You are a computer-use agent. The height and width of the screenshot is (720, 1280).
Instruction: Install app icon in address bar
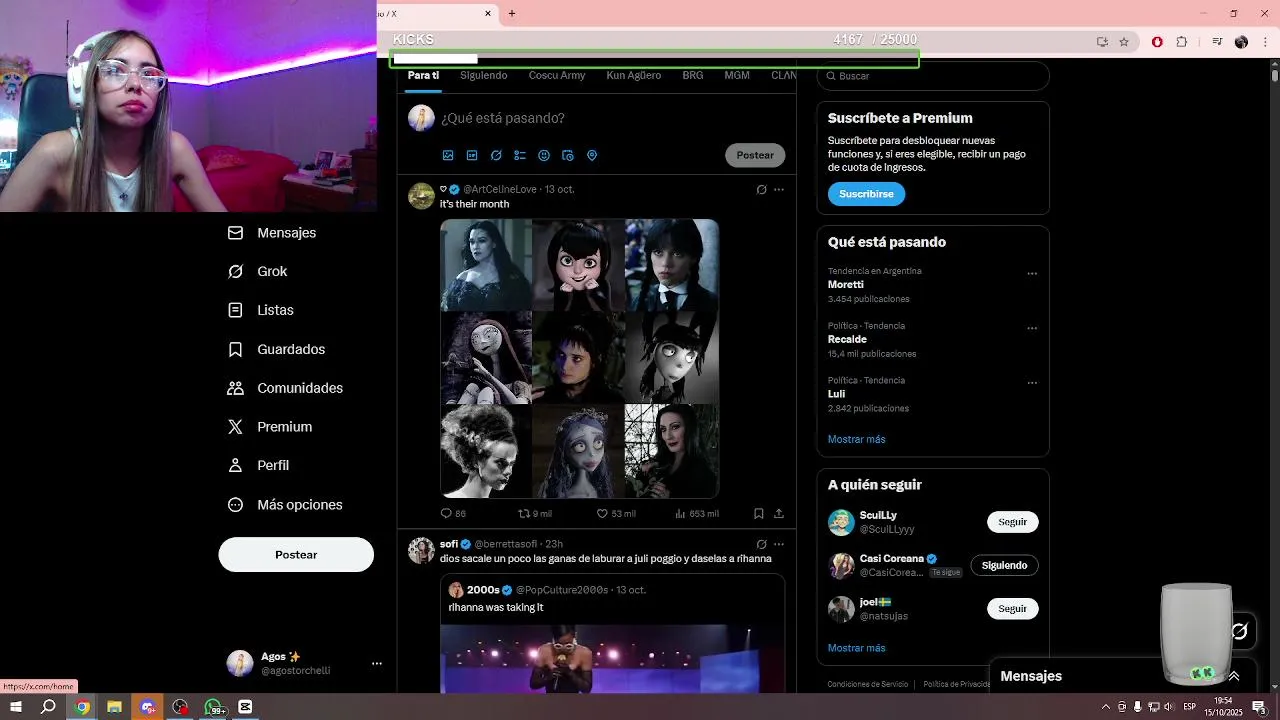point(1102,42)
